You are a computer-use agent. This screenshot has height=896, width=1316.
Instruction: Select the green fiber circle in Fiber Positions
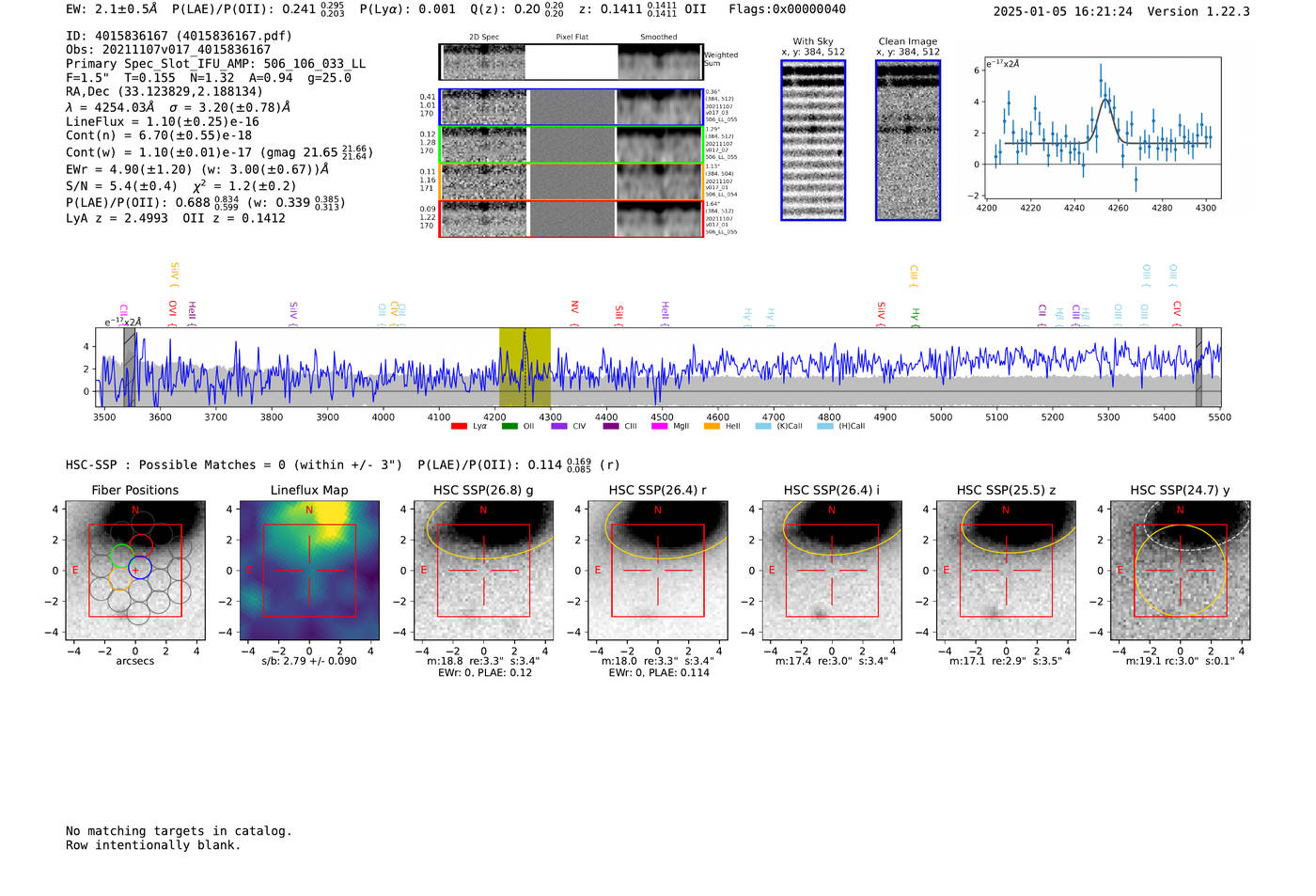(x=122, y=555)
